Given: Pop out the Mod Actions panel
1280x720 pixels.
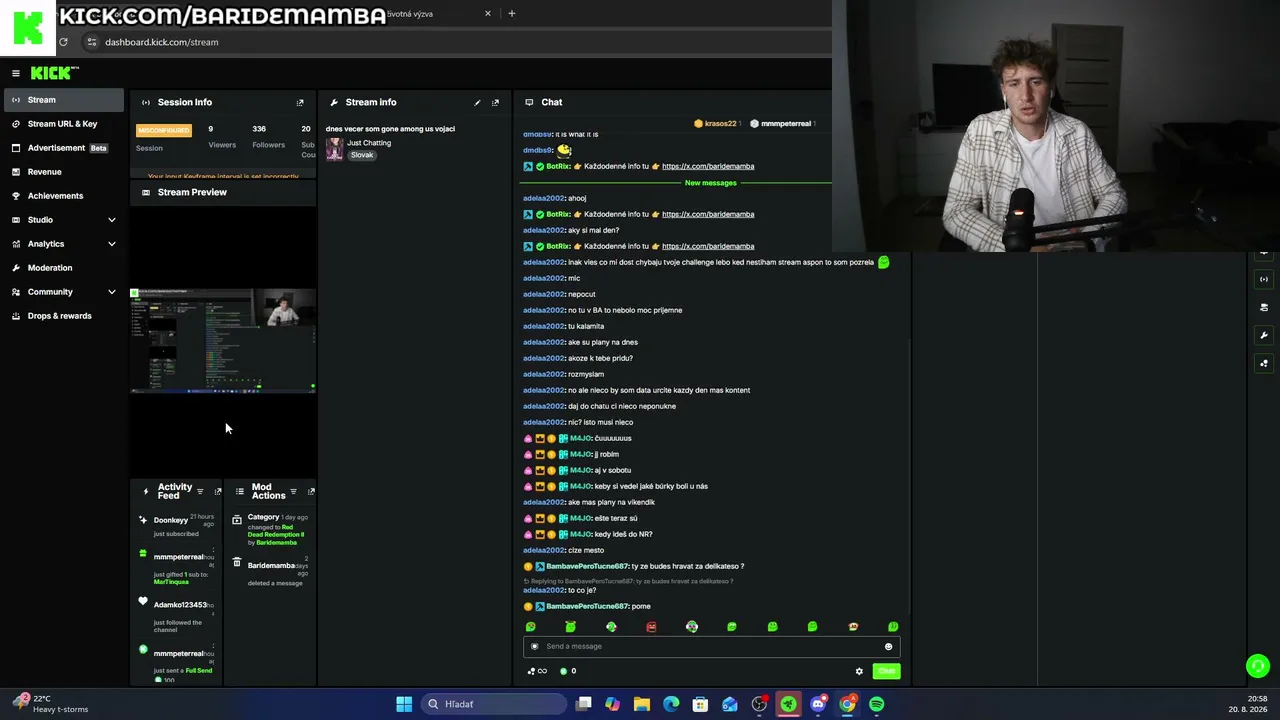Looking at the screenshot, I should (x=311, y=491).
